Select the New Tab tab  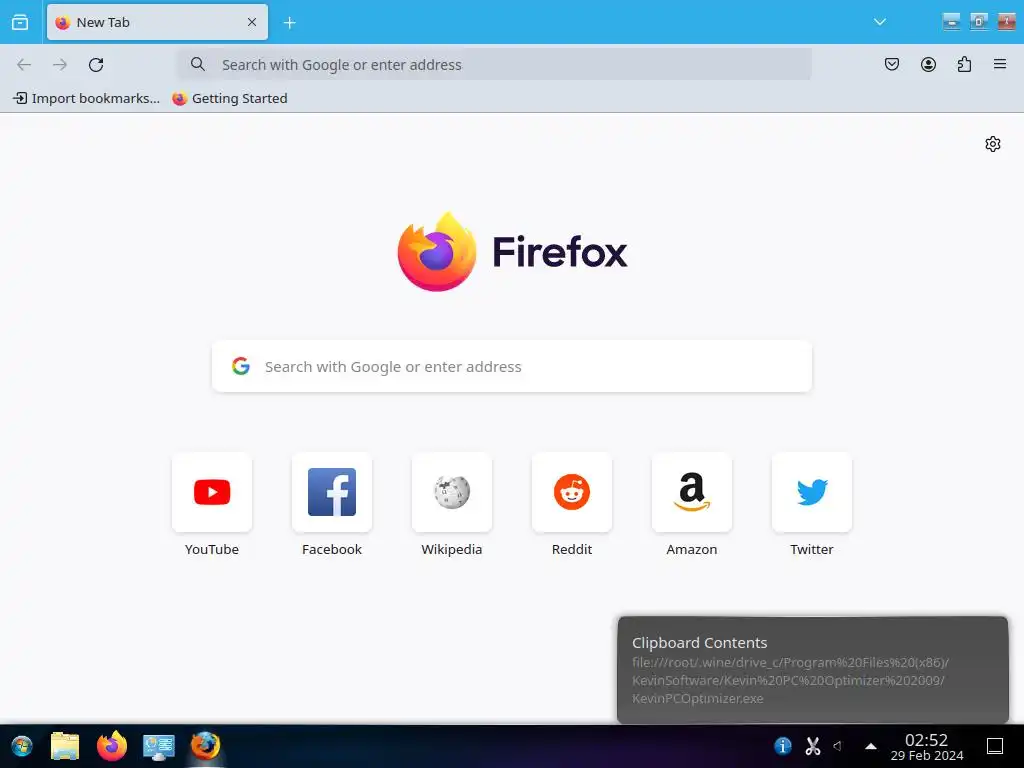pyautogui.click(x=157, y=22)
